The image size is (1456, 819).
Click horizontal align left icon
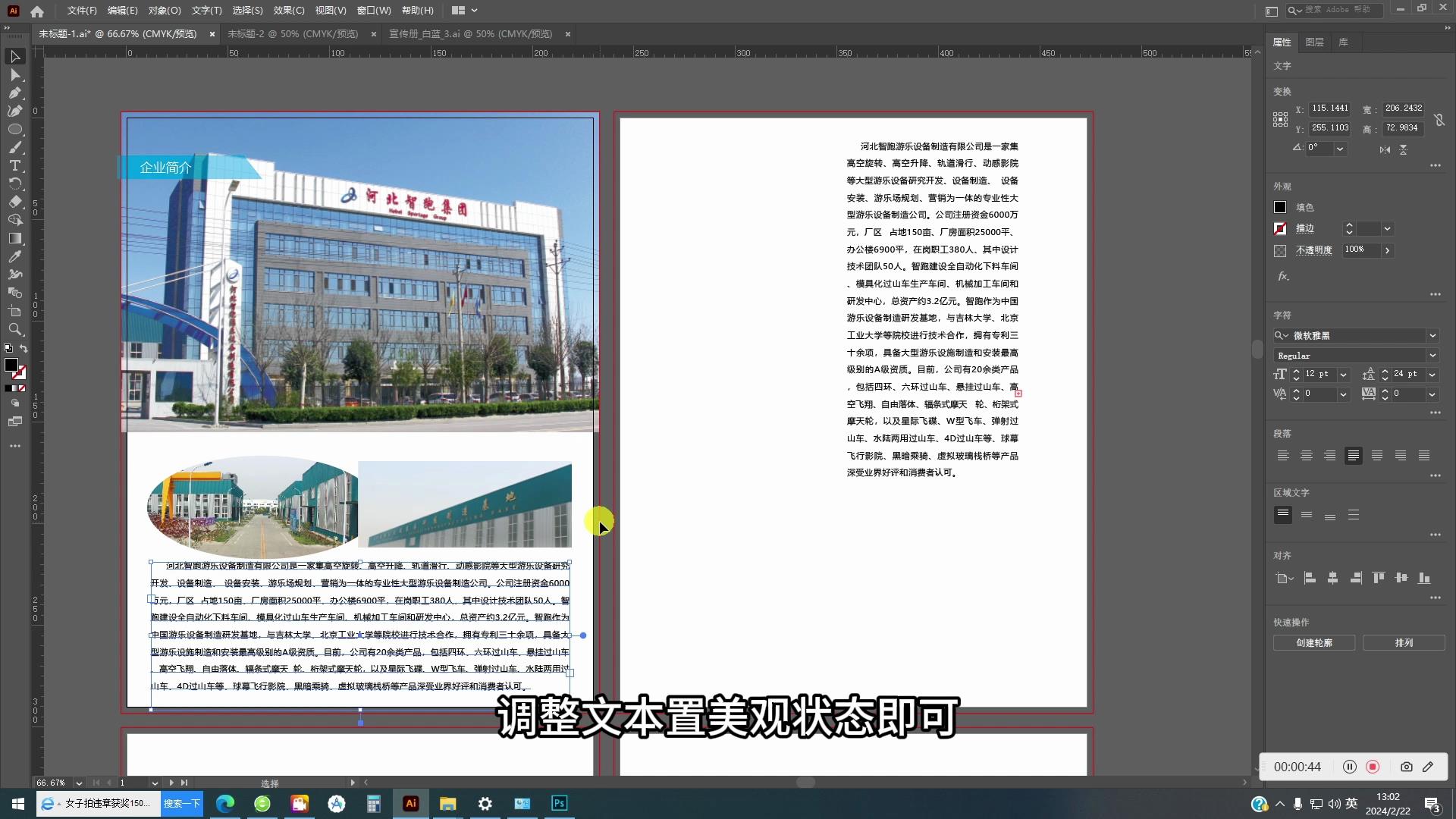pyautogui.click(x=1310, y=578)
